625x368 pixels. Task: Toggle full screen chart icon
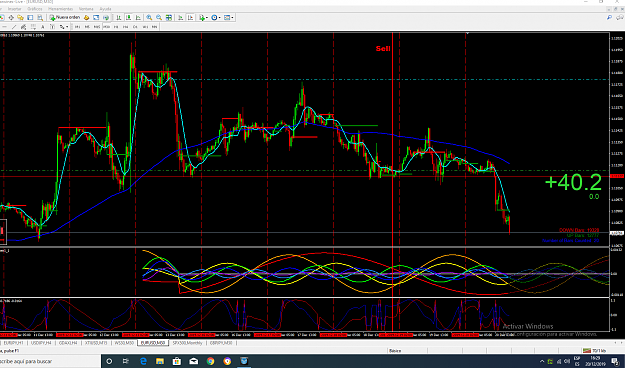[x=96, y=18]
